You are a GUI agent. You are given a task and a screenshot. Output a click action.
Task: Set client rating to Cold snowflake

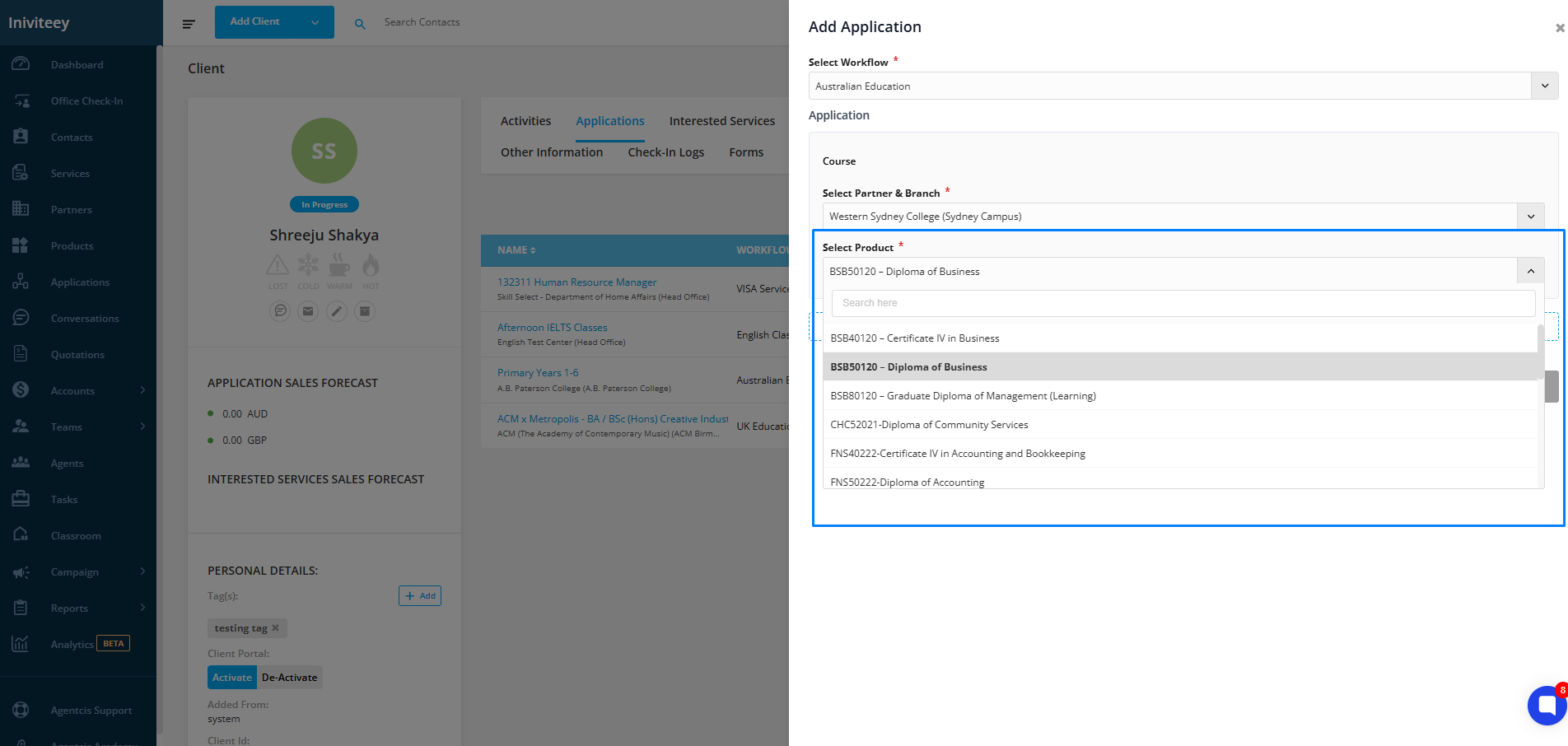point(308,267)
